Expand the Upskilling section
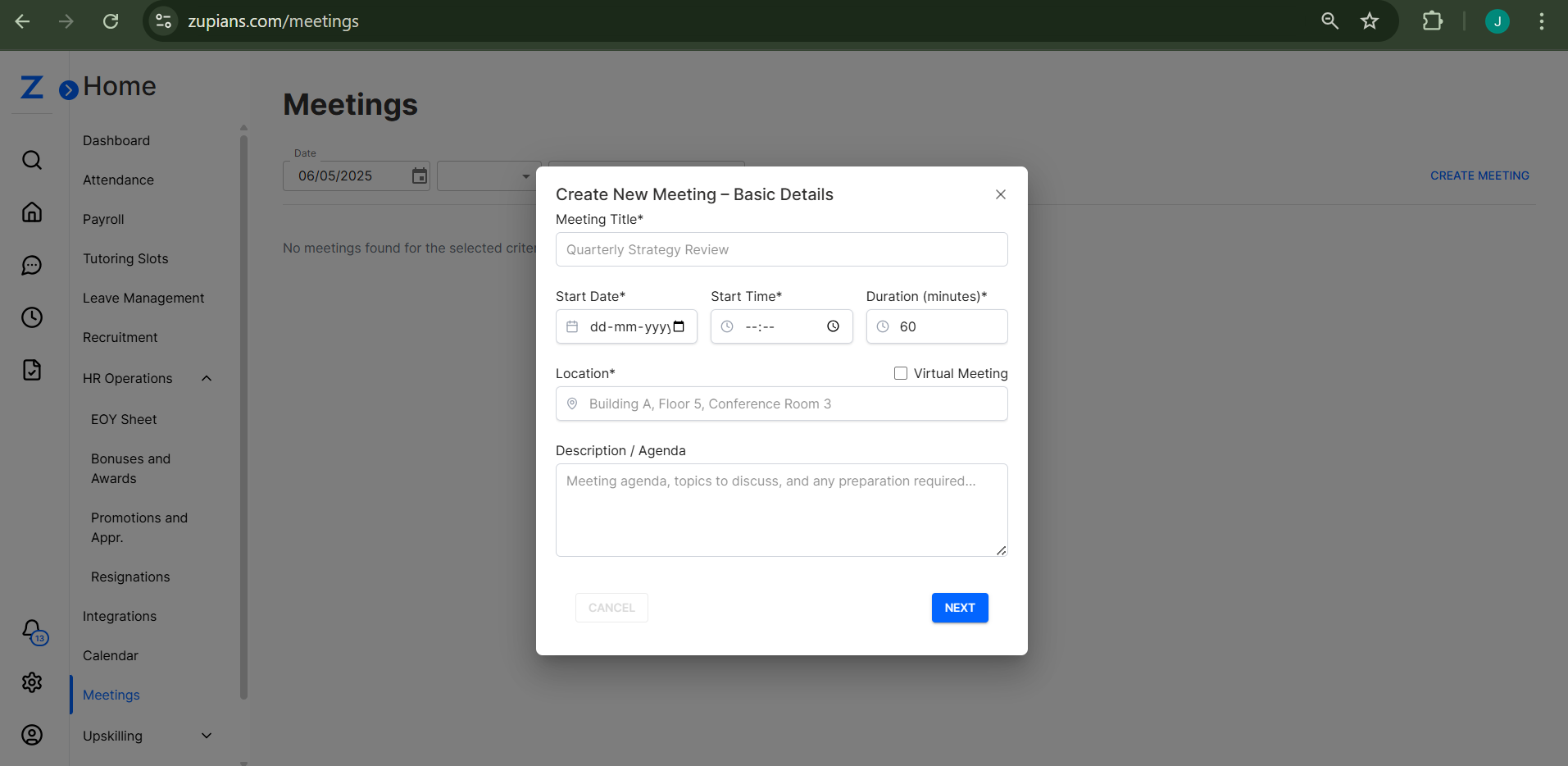The width and height of the screenshot is (1568, 766). [x=205, y=736]
